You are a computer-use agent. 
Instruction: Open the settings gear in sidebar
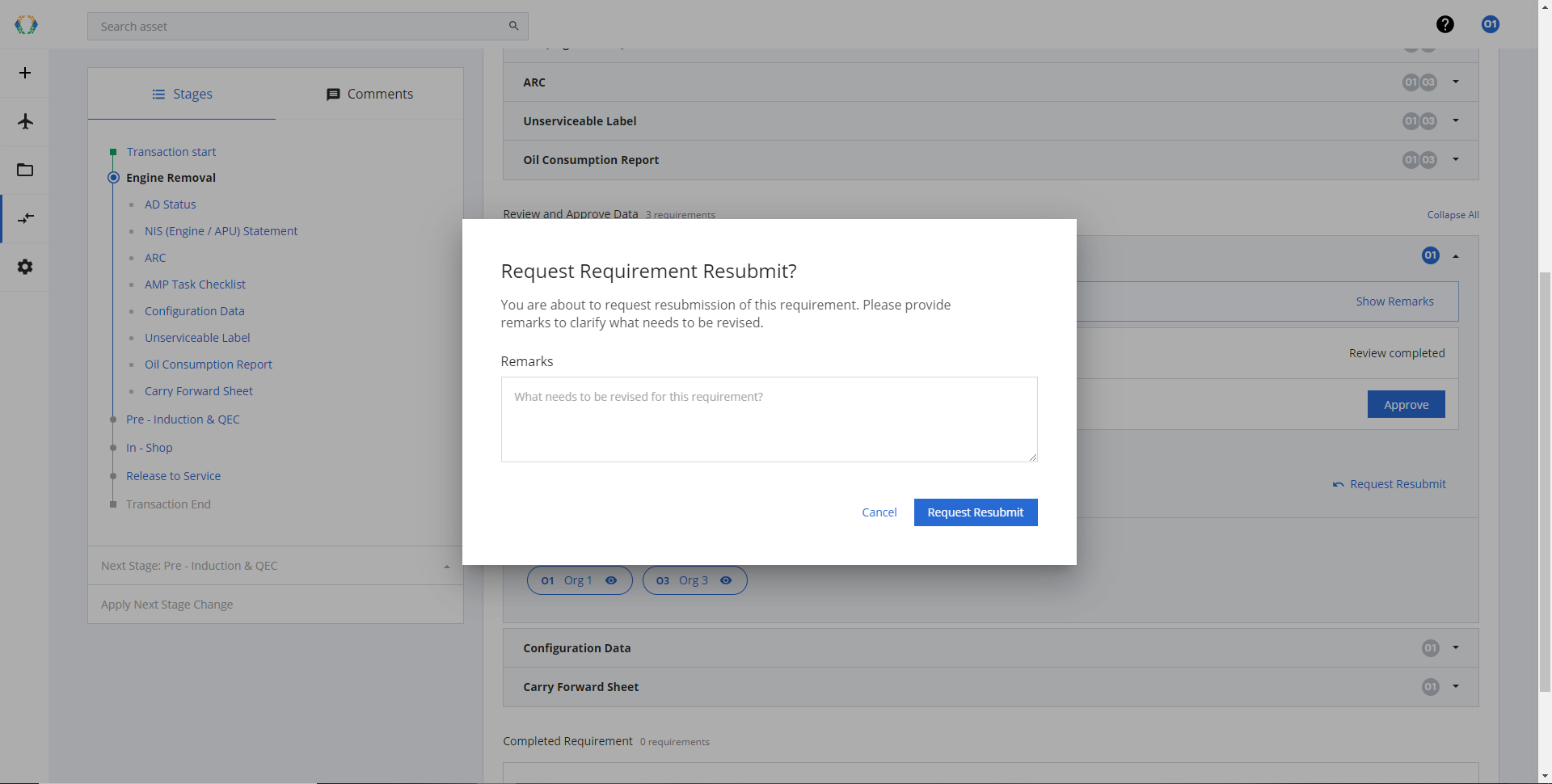[25, 267]
